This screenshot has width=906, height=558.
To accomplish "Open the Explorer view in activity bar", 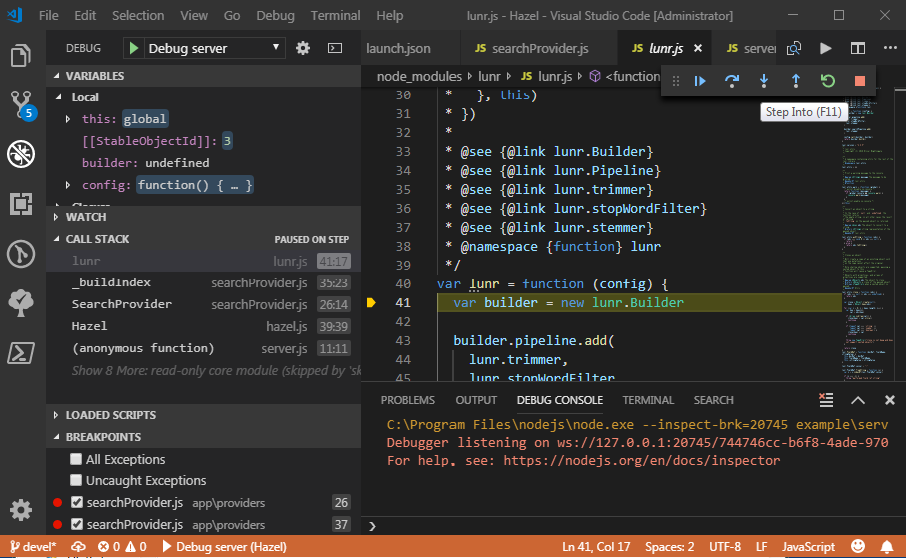I will 21,55.
